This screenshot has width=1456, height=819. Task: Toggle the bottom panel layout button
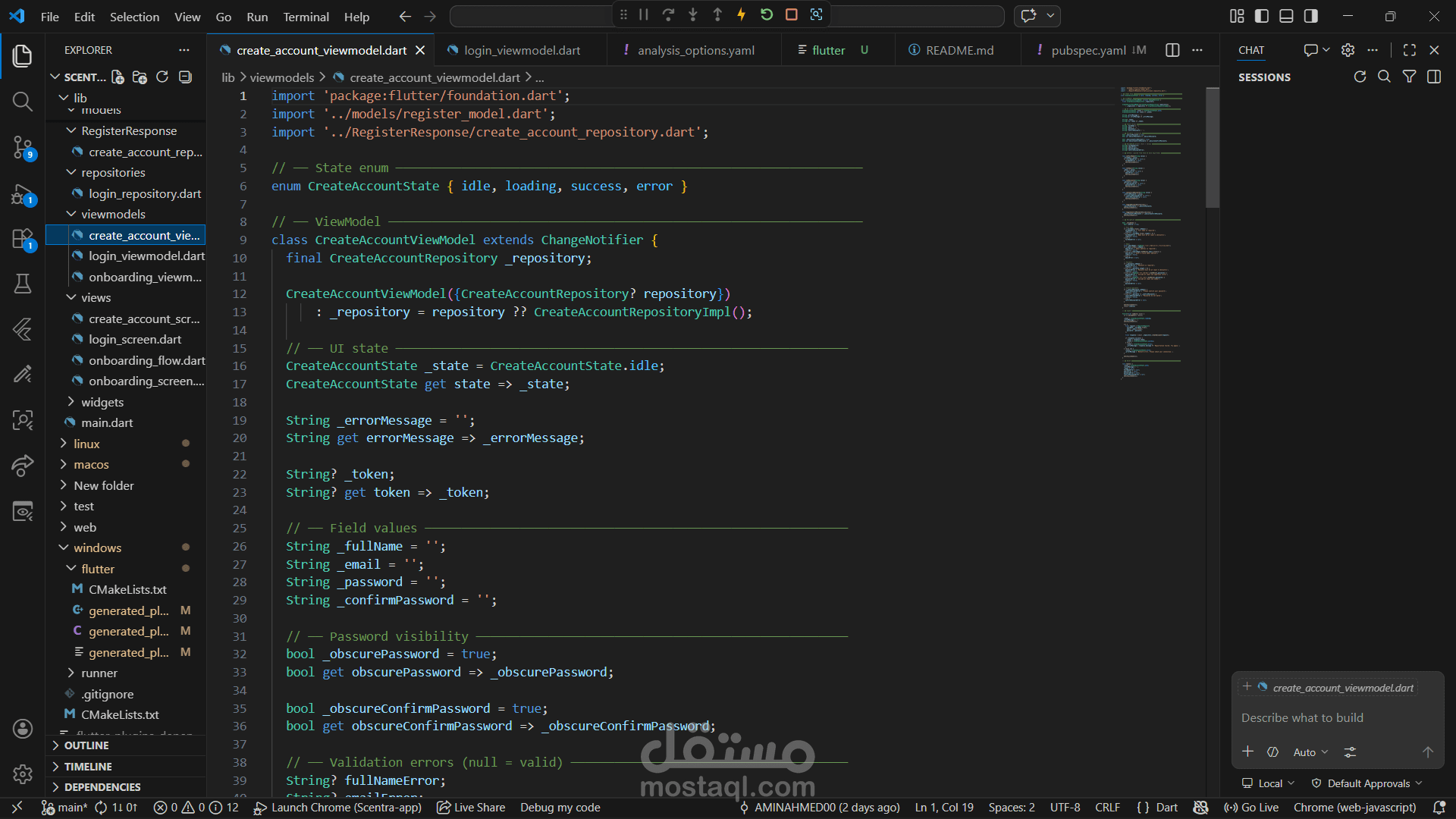pos(1286,16)
